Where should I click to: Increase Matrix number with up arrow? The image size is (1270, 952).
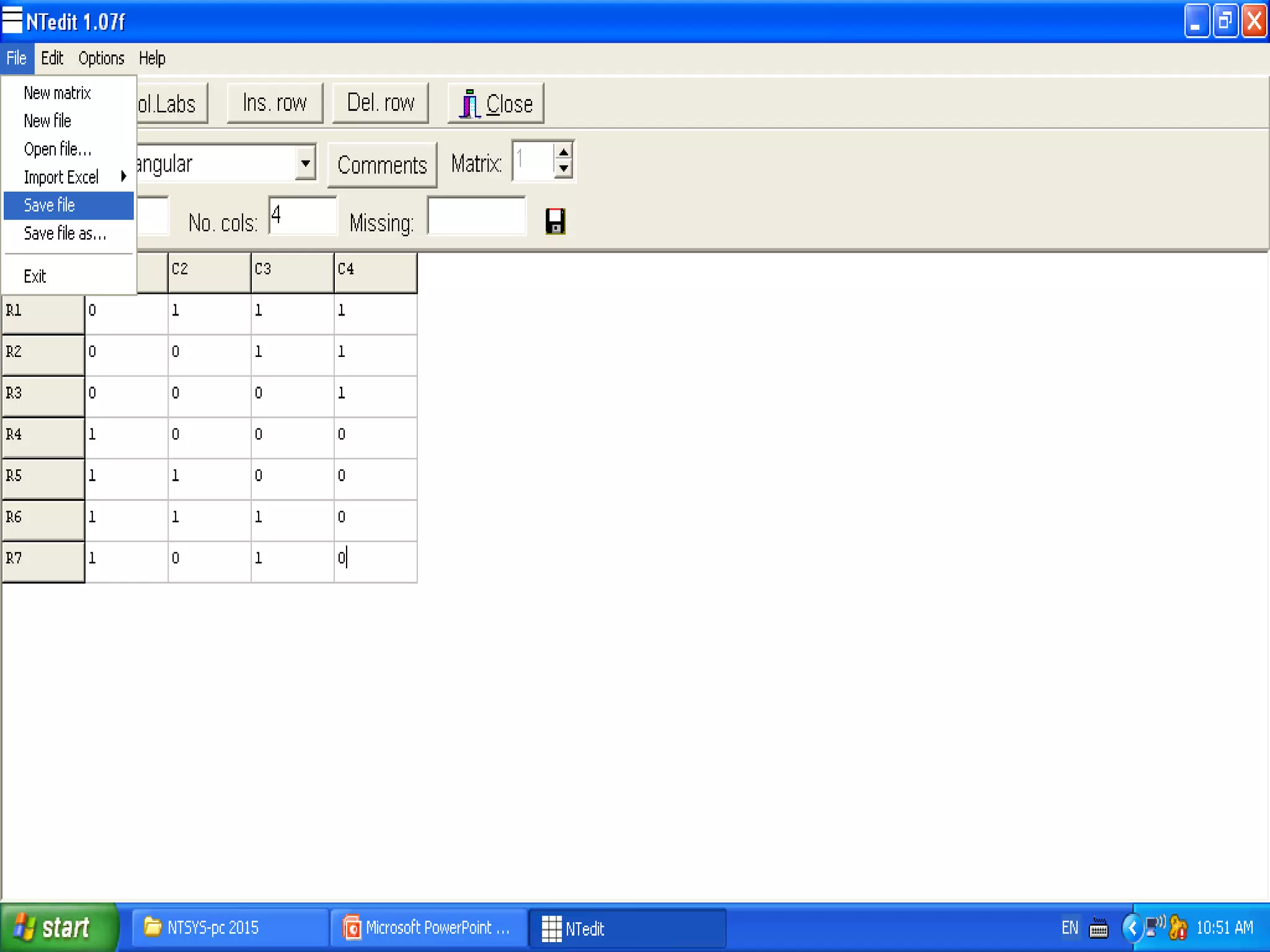563,152
